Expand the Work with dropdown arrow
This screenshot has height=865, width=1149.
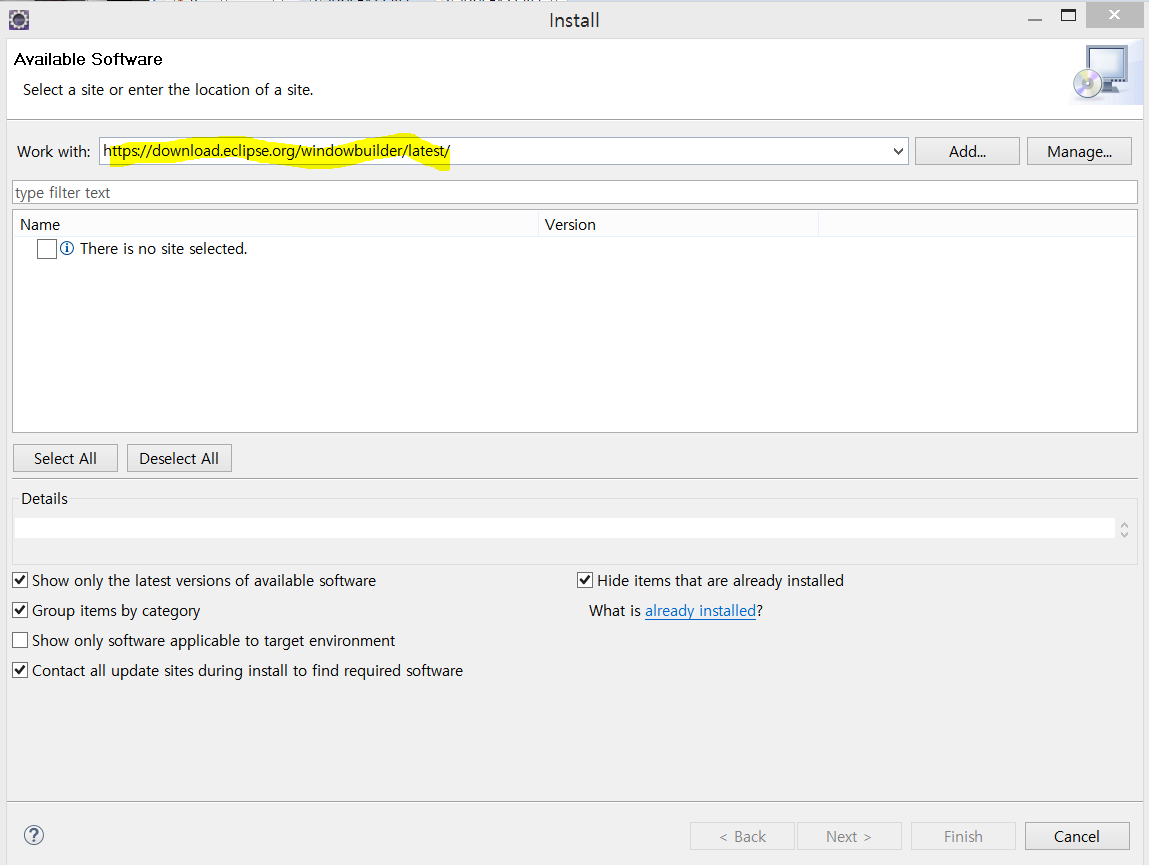(x=898, y=152)
